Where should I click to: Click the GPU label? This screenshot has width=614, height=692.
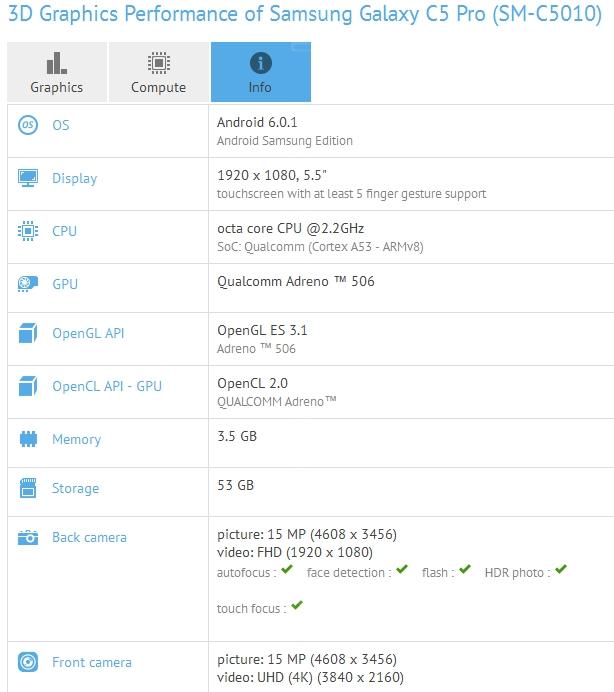[x=65, y=284]
